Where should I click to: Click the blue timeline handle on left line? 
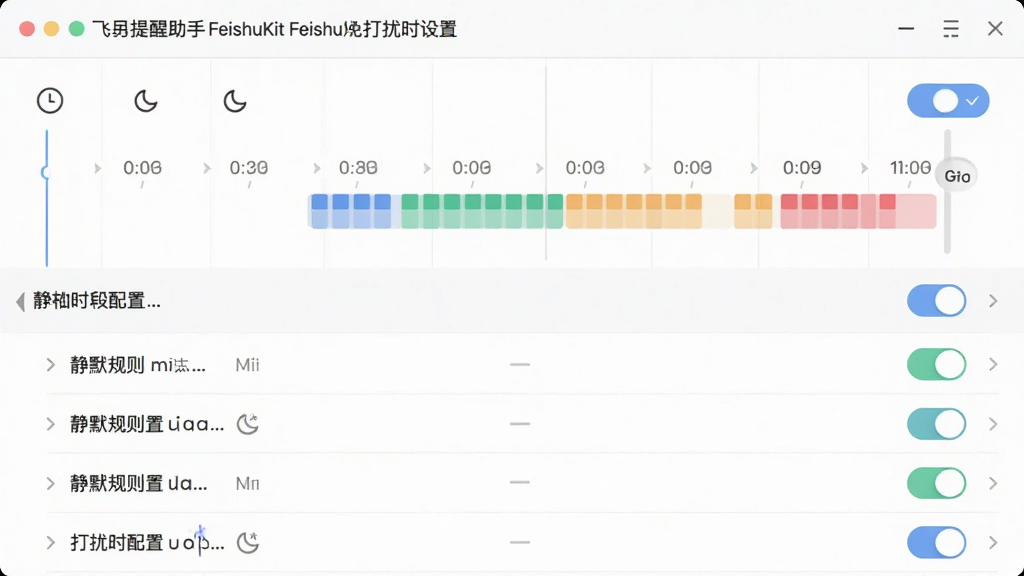point(45,172)
